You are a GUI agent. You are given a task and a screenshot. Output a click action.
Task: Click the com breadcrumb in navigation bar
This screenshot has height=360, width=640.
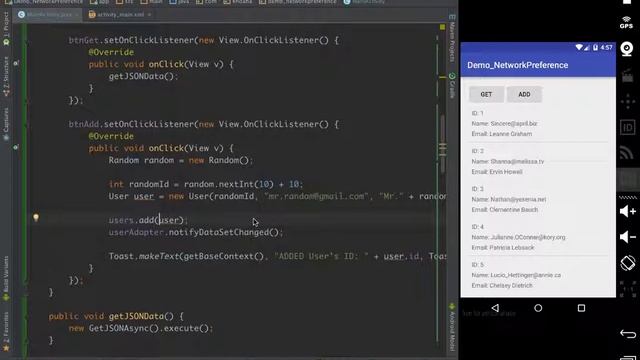(x=207, y=2)
